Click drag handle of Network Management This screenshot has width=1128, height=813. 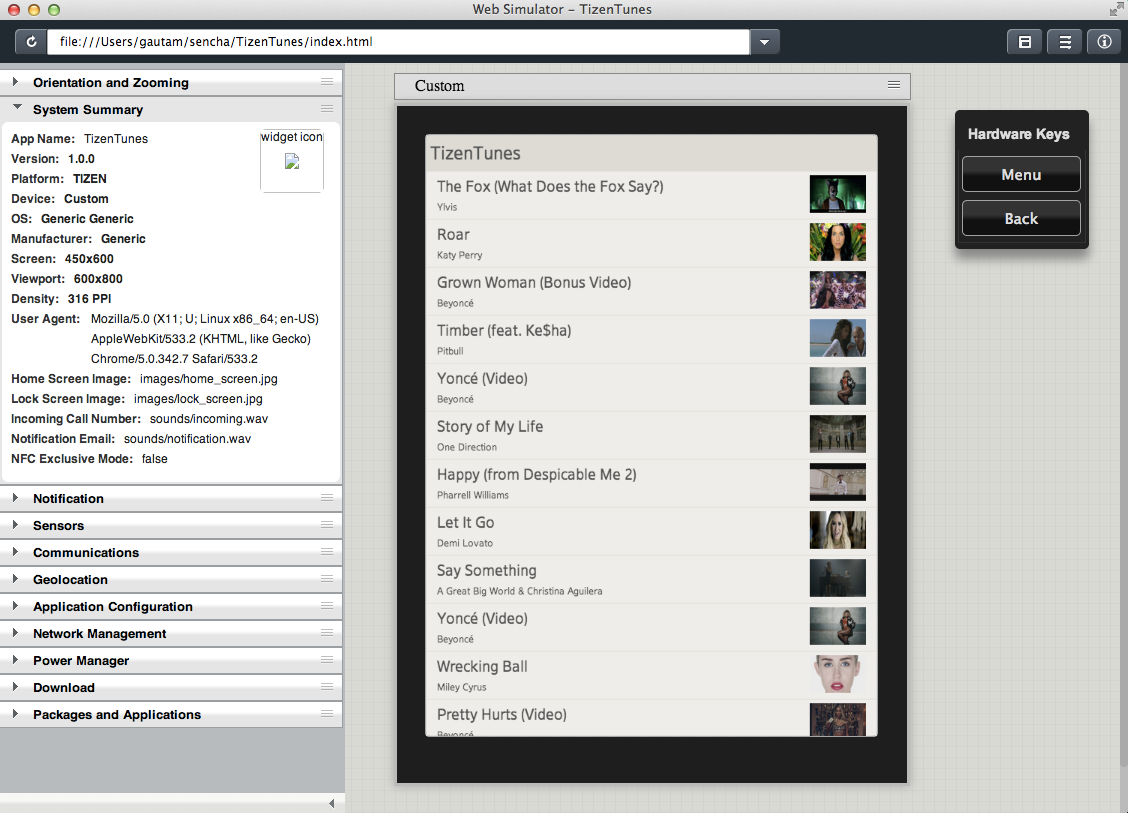coord(327,632)
